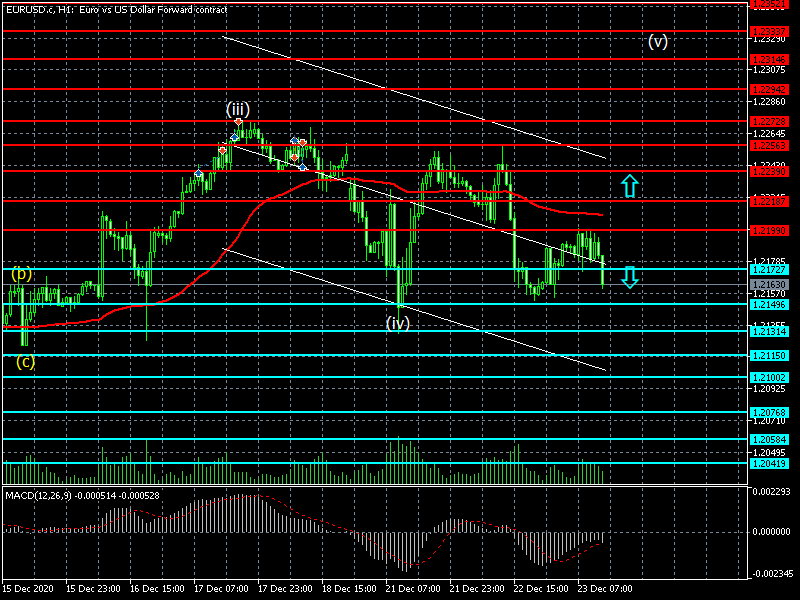
Task: Click the red 1.22942 price level tag
Action: [x=769, y=90]
